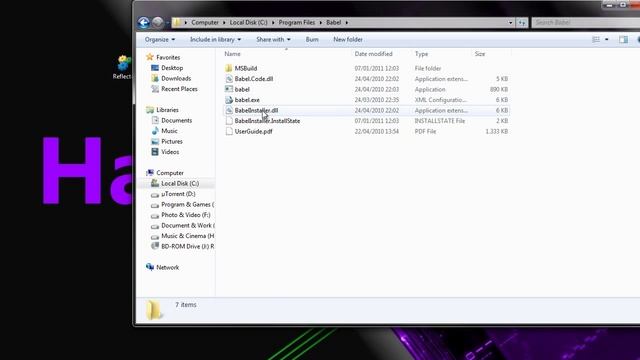
Task: Click the Network icon in sidebar
Action: [x=150, y=267]
